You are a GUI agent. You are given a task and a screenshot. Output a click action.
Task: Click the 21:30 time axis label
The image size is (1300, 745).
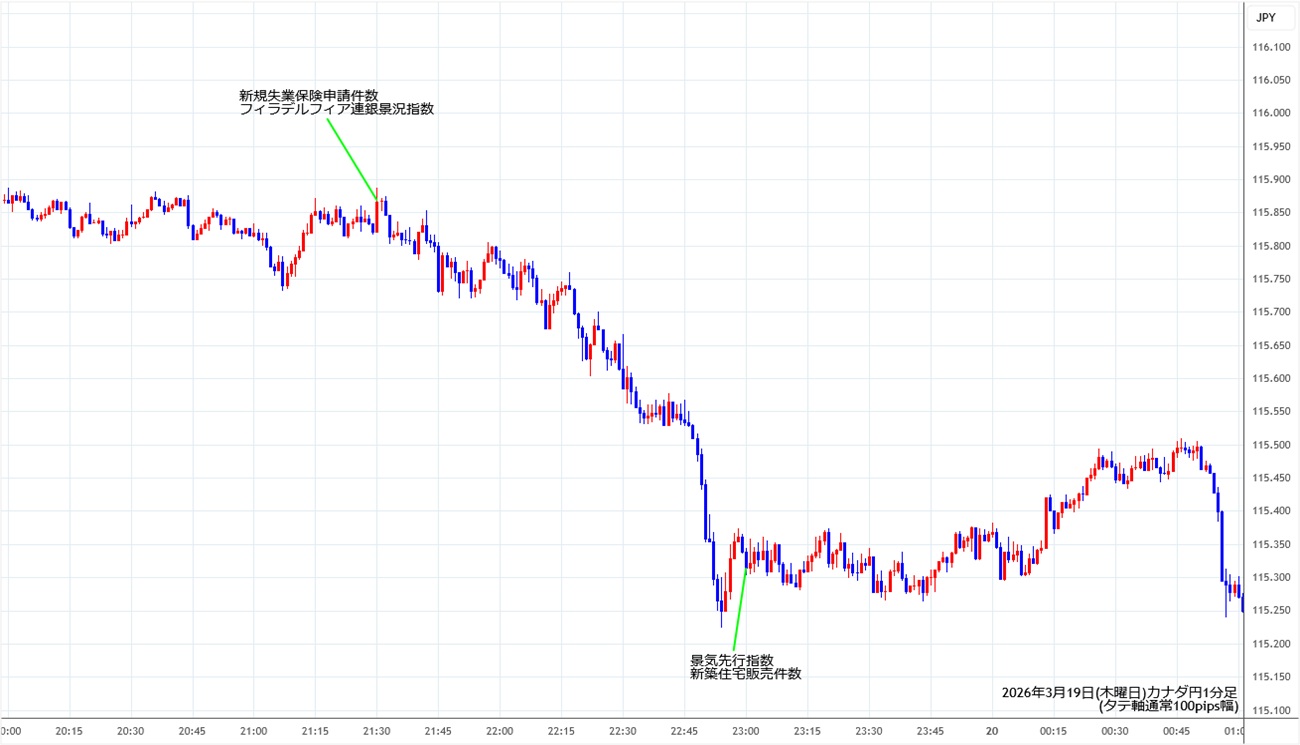tap(376, 731)
